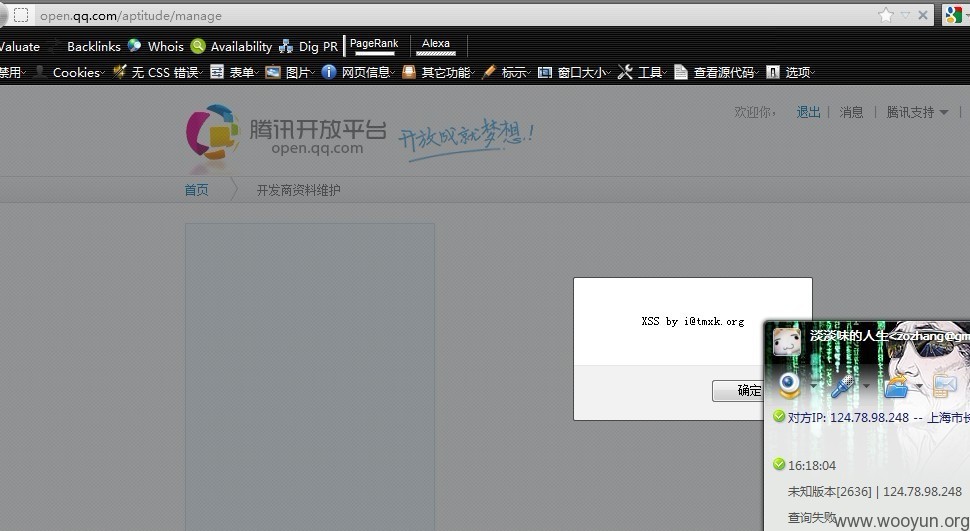This screenshot has width=970, height=531.
Task: Click the PR toolbar label
Action: 330,46
